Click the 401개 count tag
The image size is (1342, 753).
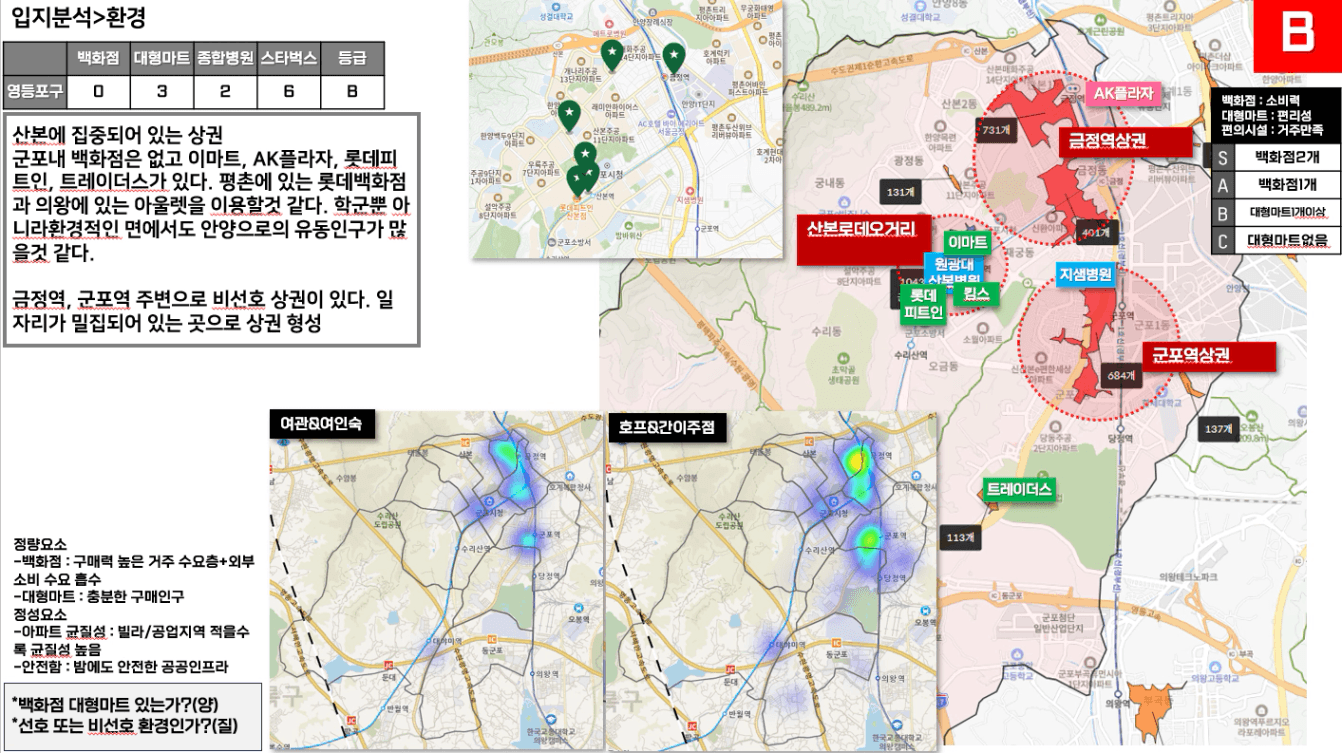[1096, 233]
